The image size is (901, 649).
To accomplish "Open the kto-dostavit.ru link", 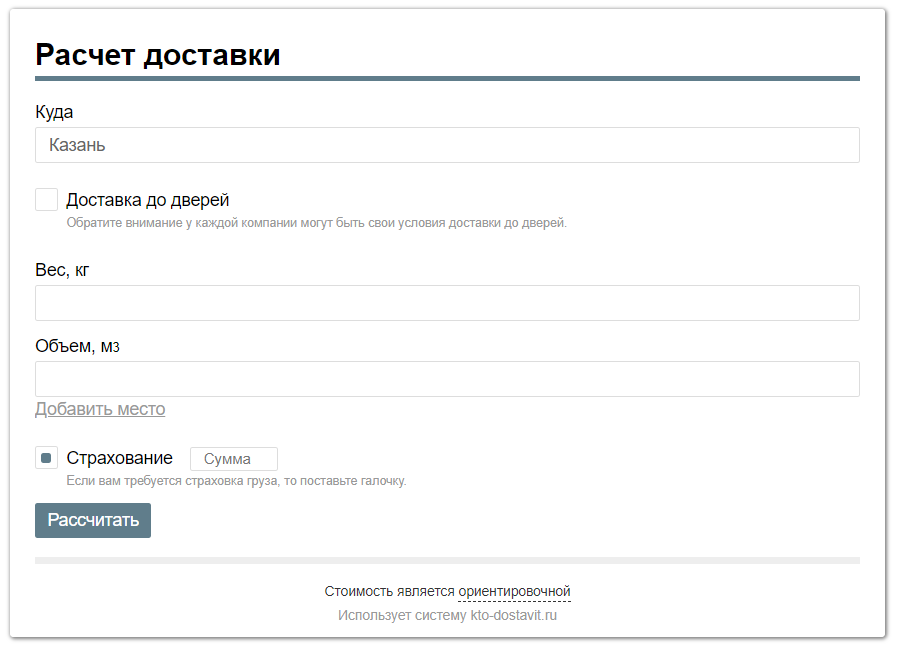I will pyautogui.click(x=514, y=615).
